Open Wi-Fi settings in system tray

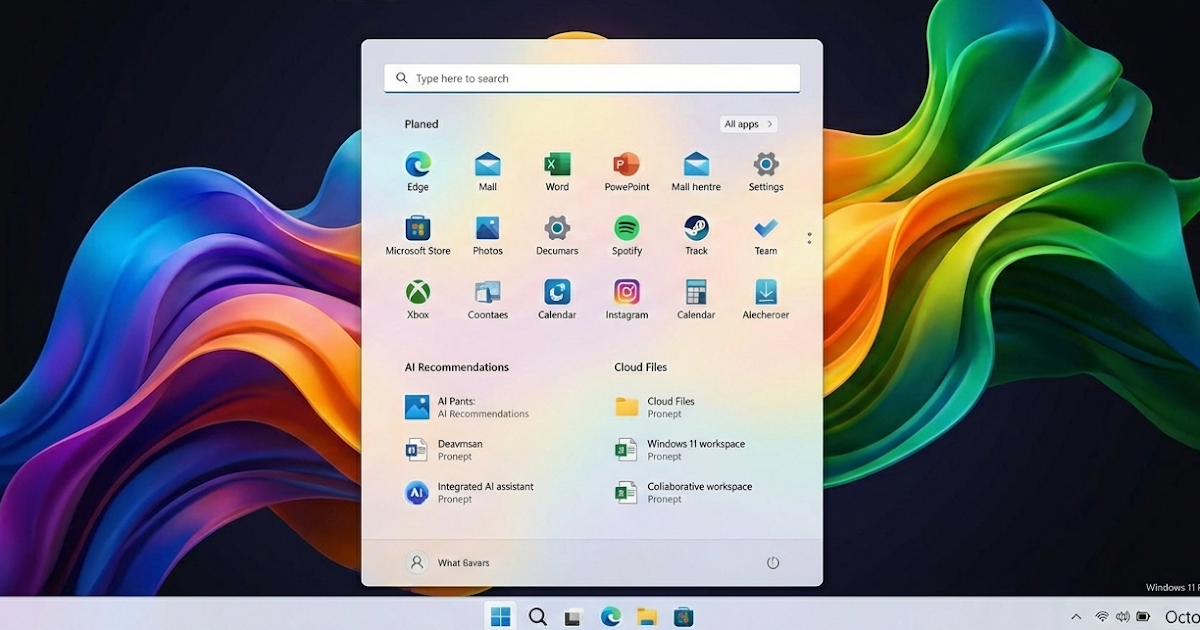[1102, 617]
